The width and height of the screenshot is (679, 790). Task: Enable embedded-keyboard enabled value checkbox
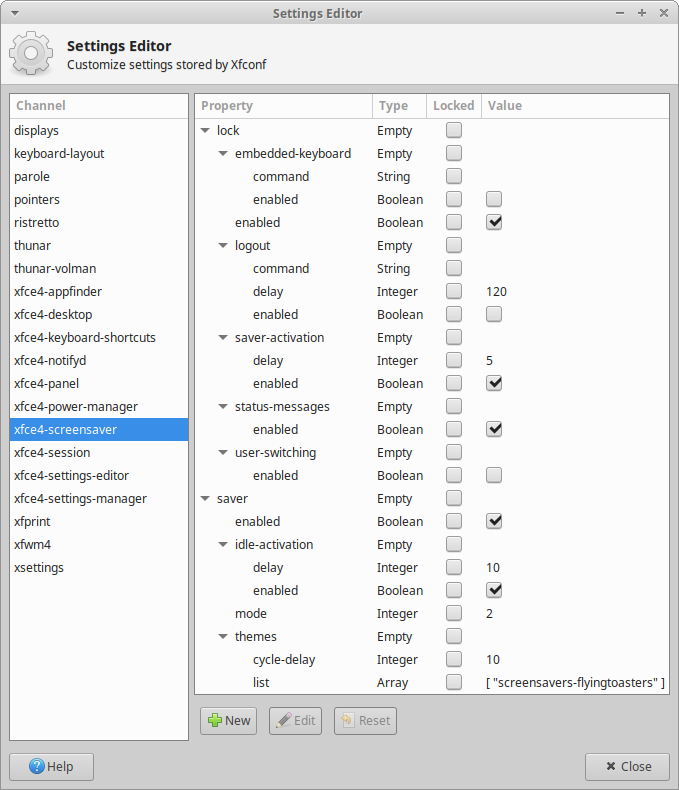point(494,200)
